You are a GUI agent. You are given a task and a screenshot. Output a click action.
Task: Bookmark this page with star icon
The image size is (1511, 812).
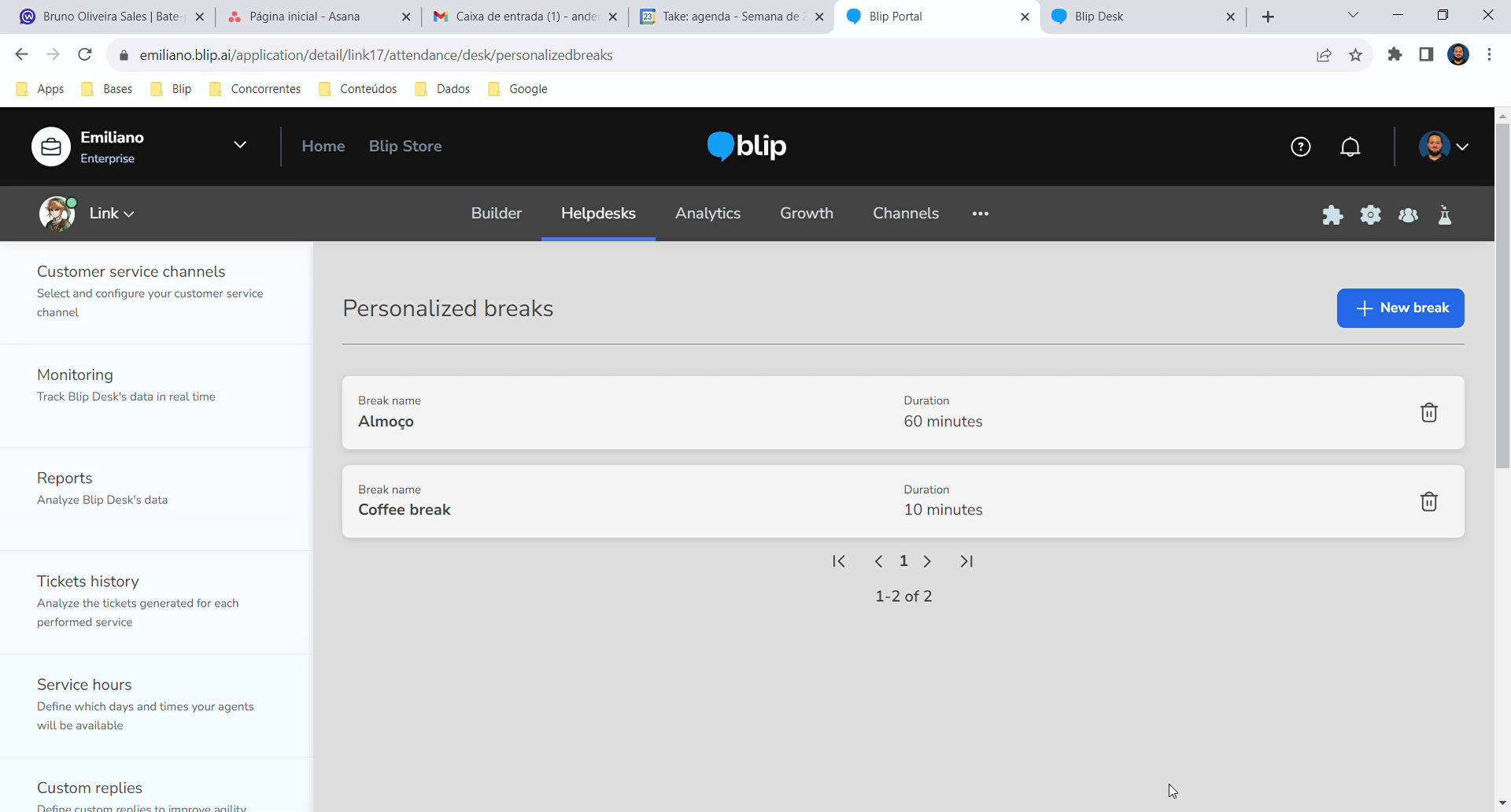(1355, 55)
